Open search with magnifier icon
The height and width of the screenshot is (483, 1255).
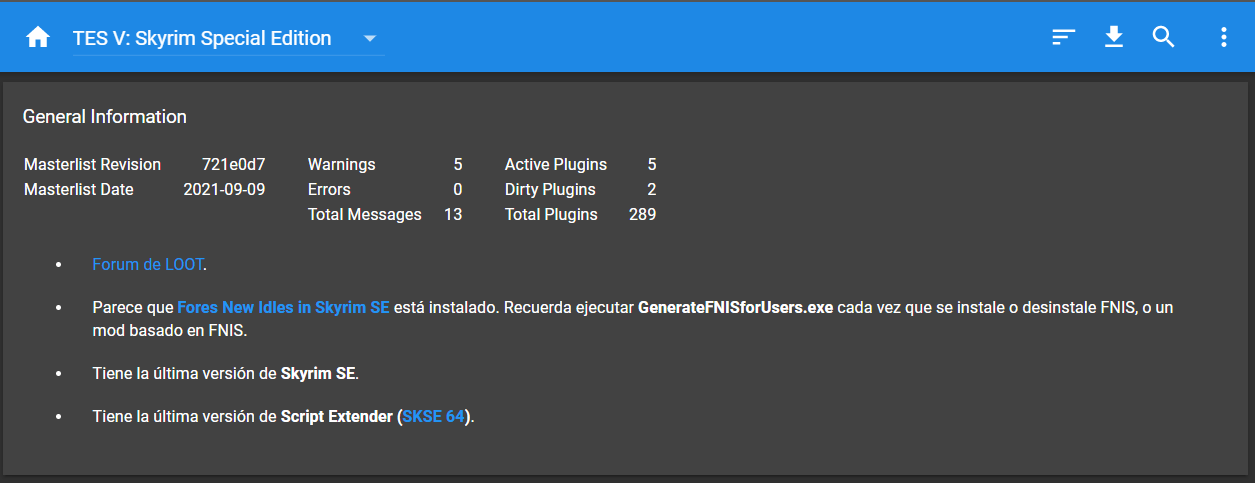point(1163,38)
